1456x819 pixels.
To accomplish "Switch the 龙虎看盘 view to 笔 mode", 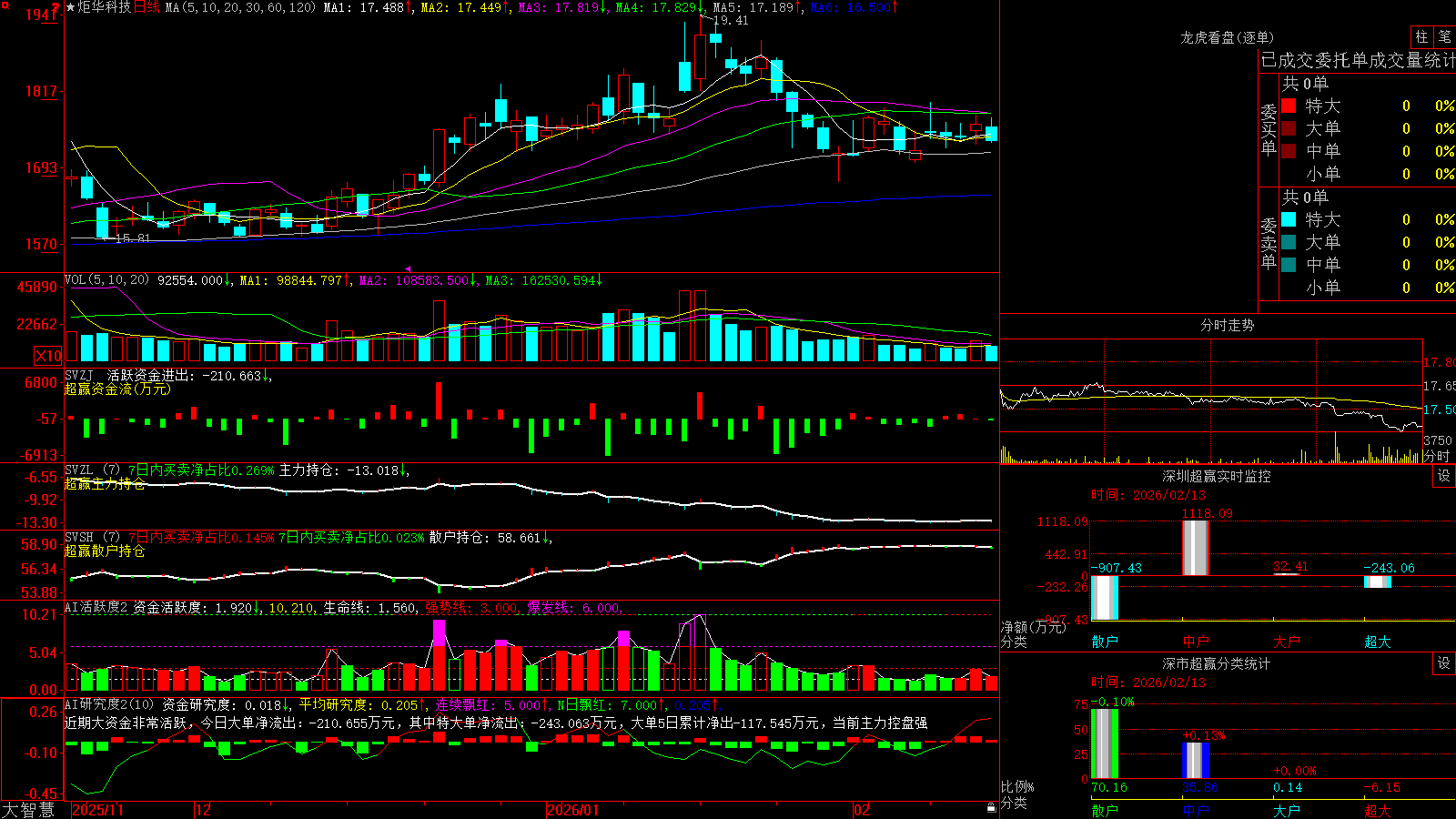I will click(1444, 36).
